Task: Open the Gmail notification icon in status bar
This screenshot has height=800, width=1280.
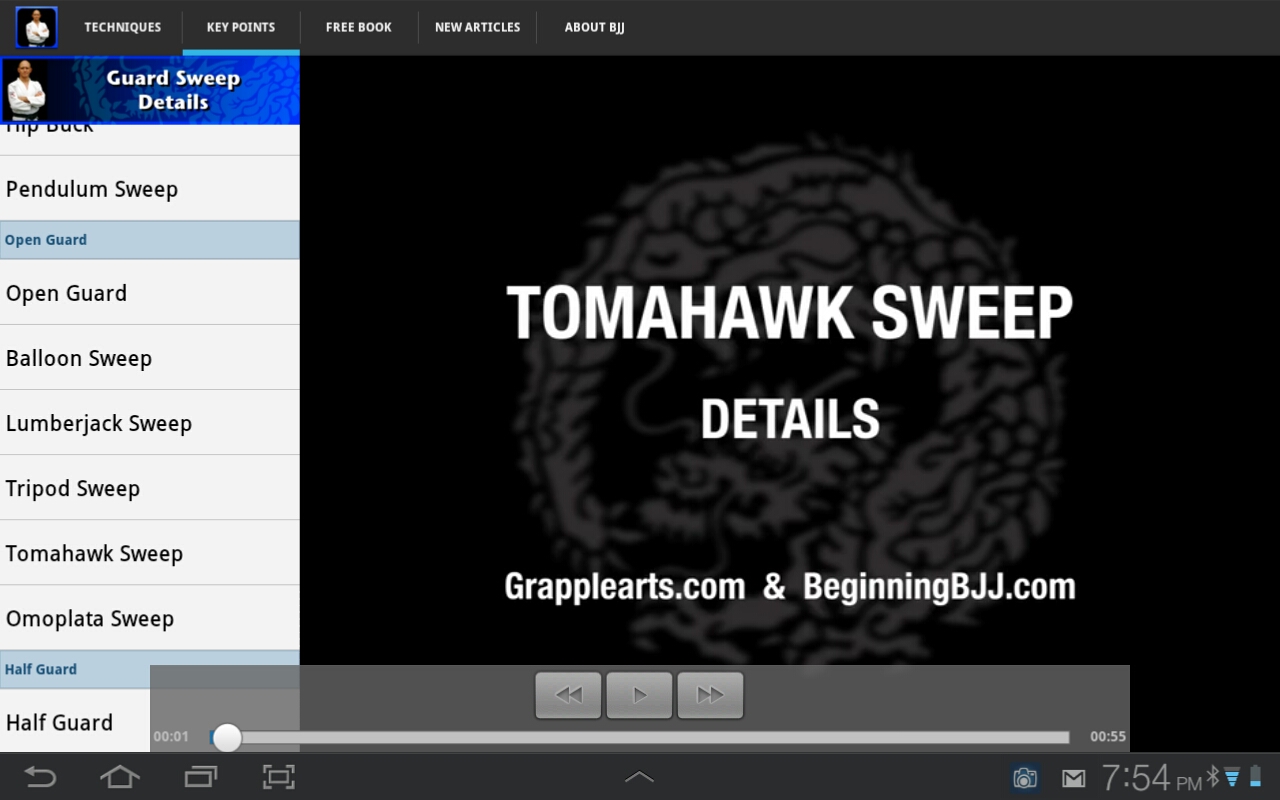Action: 1073,776
